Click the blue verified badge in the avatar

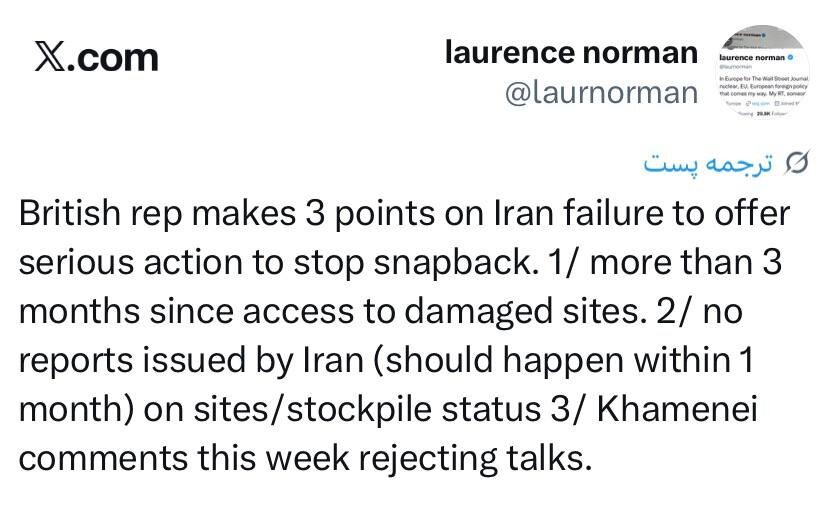click(790, 59)
